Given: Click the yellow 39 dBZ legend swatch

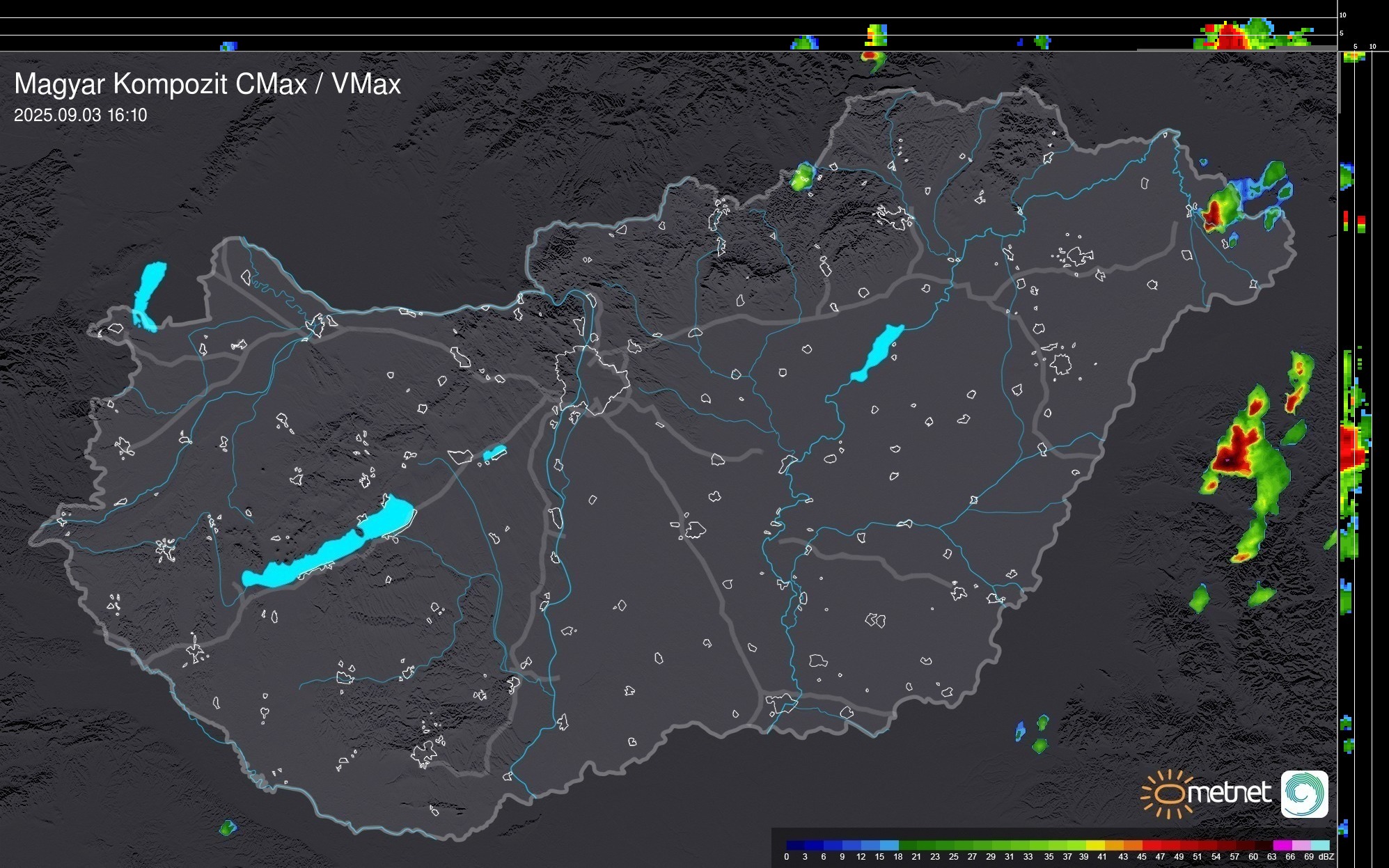Looking at the screenshot, I should pos(1094,845).
